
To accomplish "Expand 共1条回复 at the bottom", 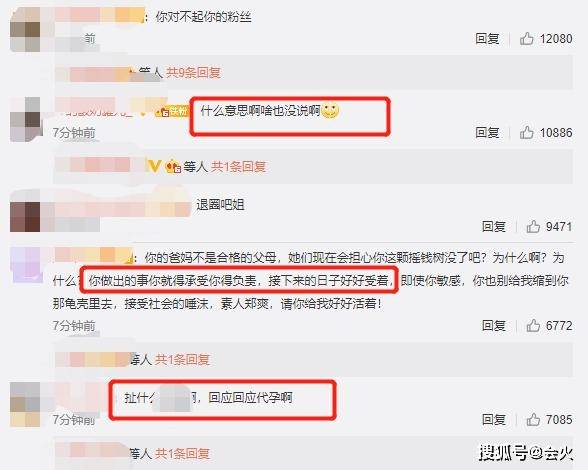I will pyautogui.click(x=182, y=453).
